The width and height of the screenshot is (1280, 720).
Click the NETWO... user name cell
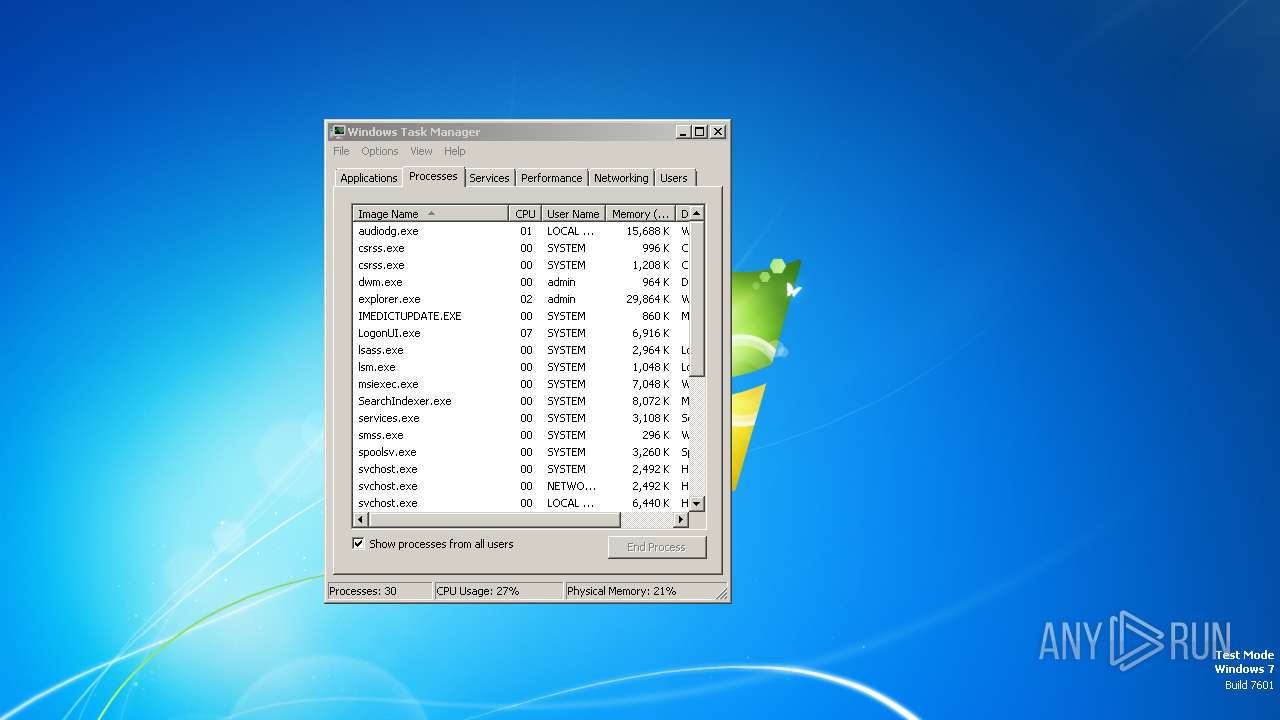coord(571,486)
